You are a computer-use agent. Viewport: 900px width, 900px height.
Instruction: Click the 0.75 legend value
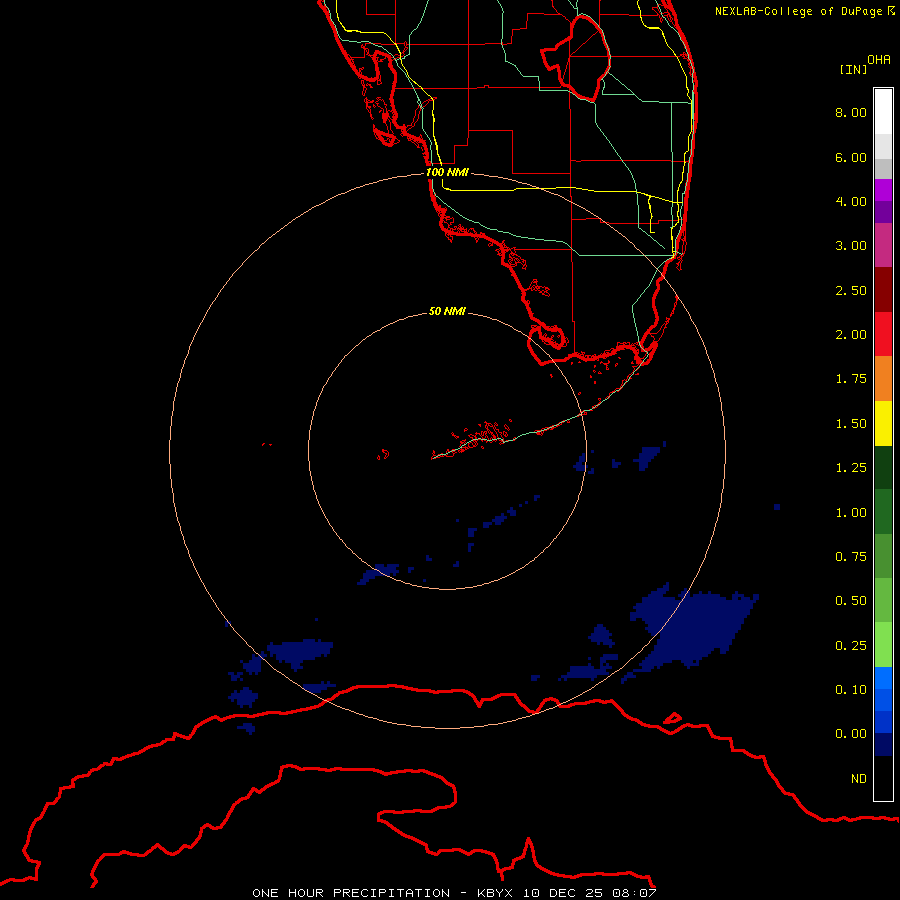coord(851,557)
